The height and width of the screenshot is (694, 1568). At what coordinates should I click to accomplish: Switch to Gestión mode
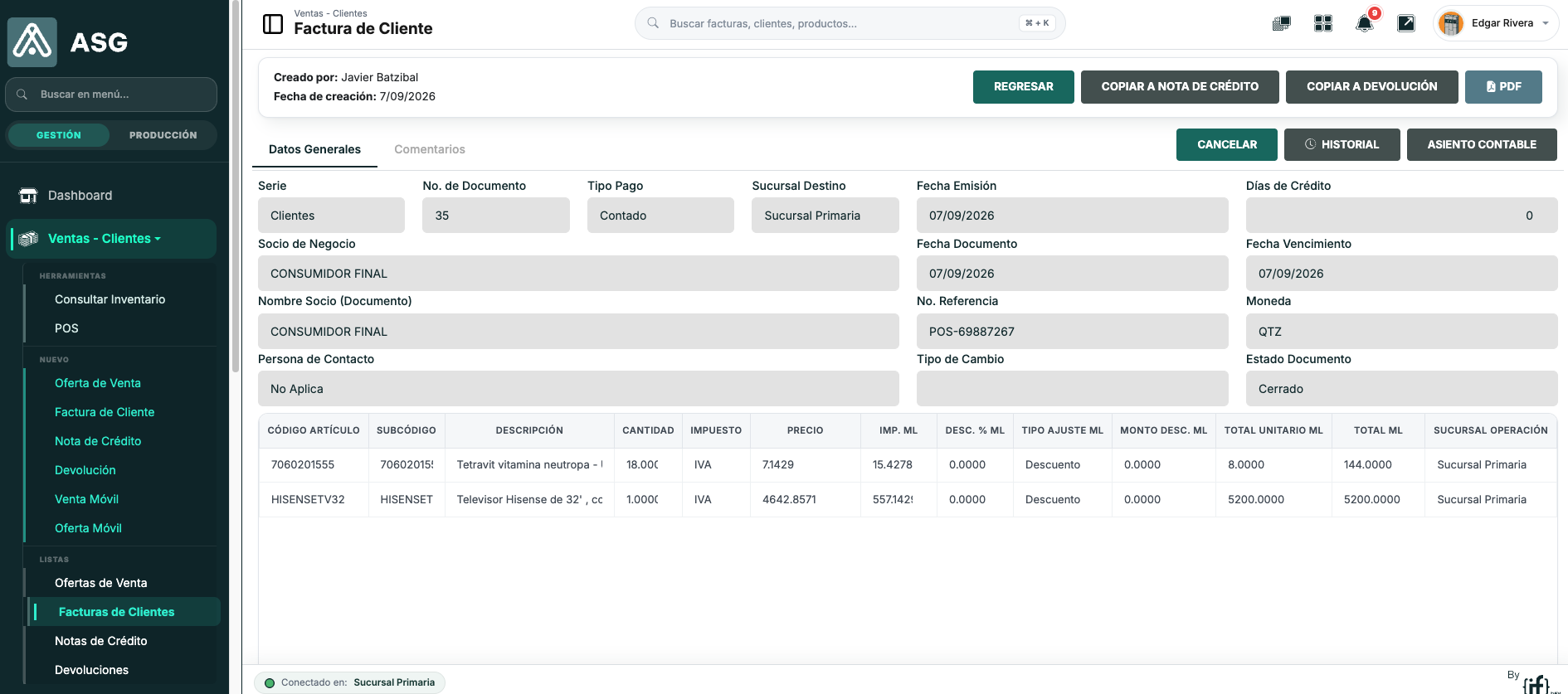click(59, 135)
